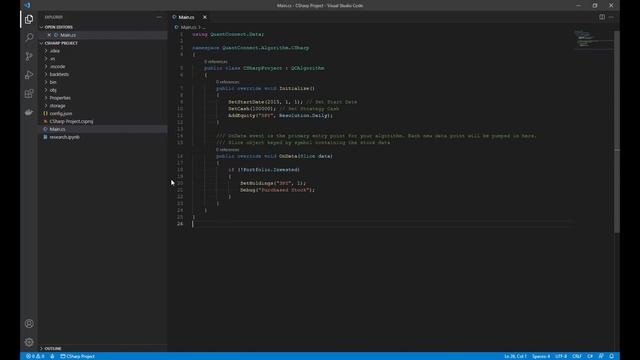Collapse the Open Editors section
This screenshot has width=640, height=360.
click(58, 27)
